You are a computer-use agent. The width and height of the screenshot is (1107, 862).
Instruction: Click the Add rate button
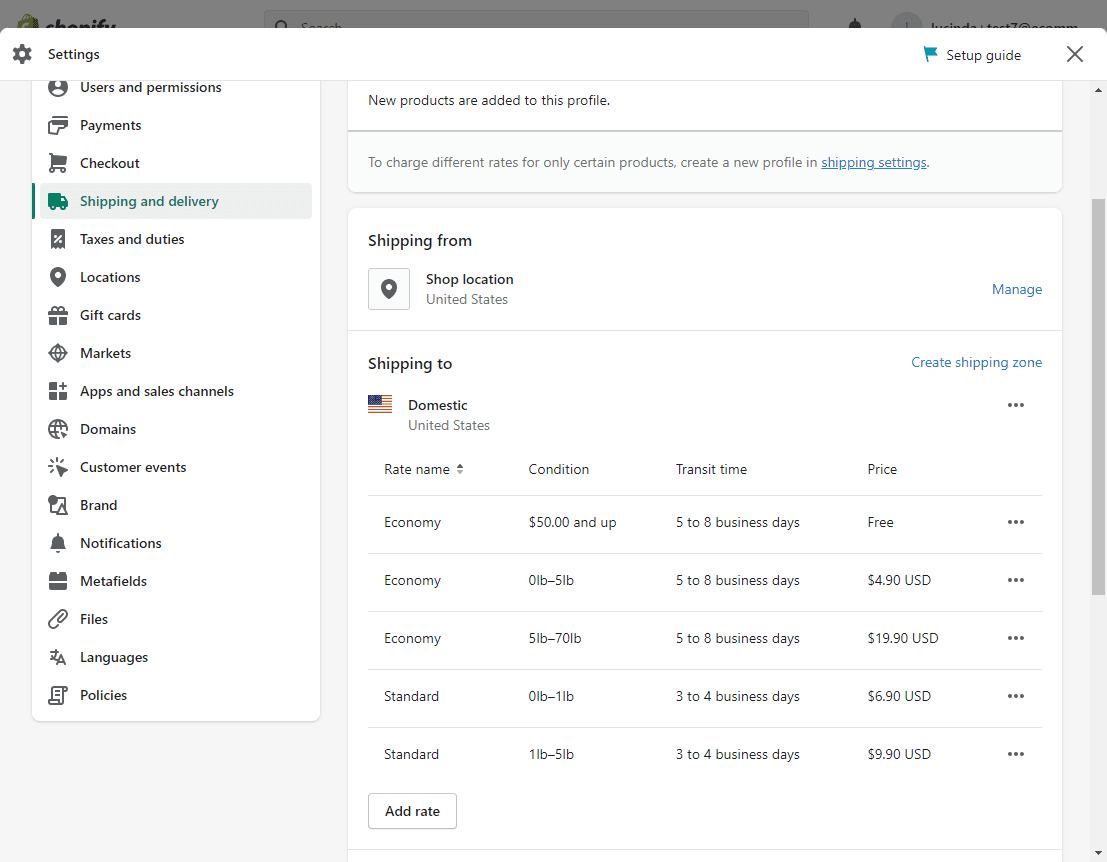[412, 811]
